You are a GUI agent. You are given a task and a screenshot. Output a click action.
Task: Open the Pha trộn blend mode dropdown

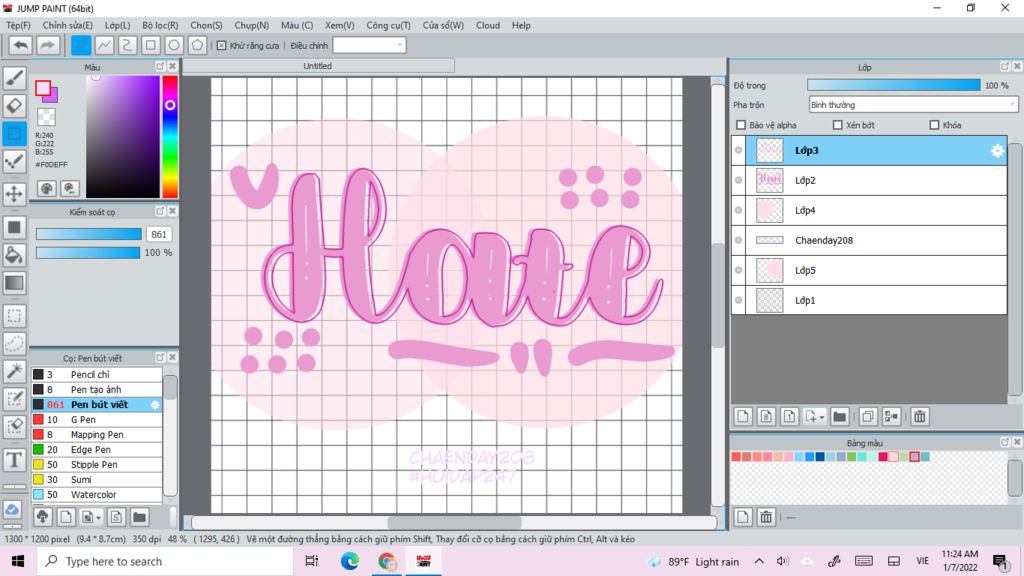[x=912, y=104]
